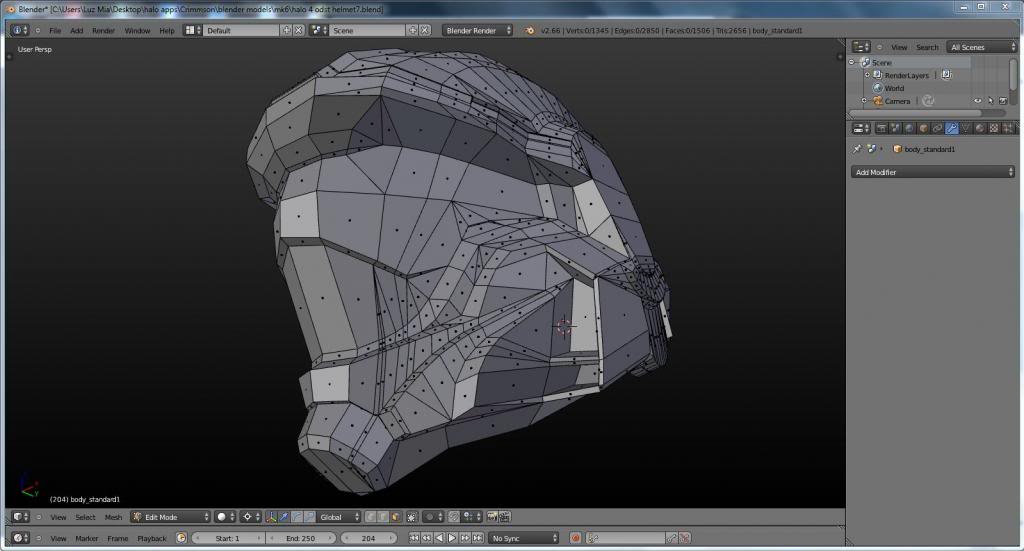Open the Mesh menu in the 3D view header
This screenshot has width=1024, height=551.
click(113, 517)
